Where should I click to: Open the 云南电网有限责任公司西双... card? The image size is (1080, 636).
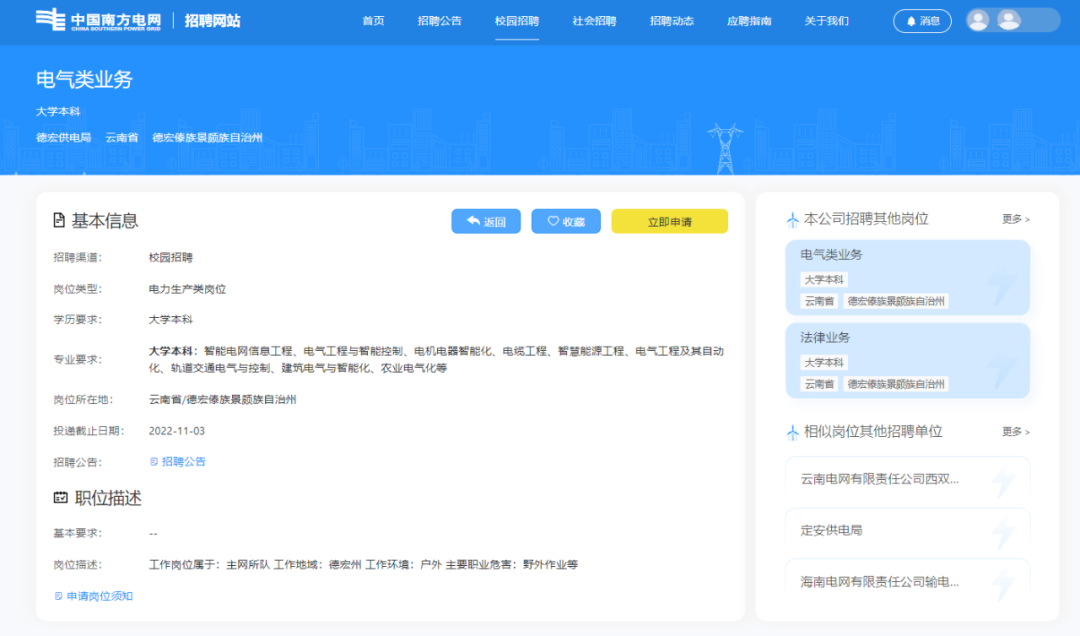907,479
